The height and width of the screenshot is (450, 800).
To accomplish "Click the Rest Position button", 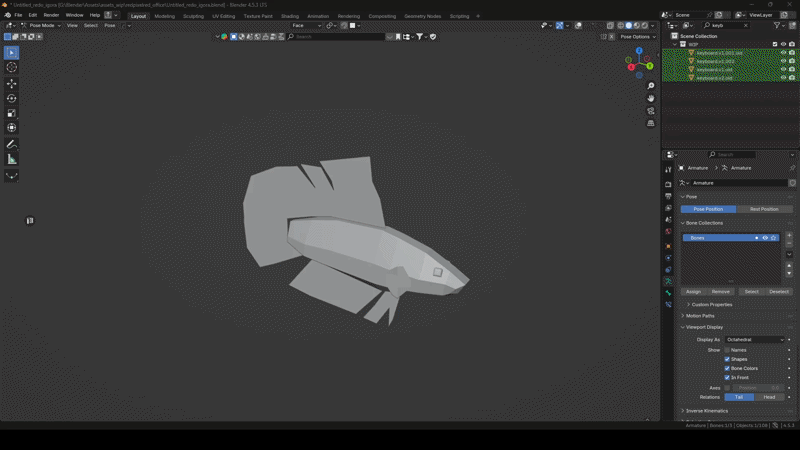I will [x=764, y=209].
